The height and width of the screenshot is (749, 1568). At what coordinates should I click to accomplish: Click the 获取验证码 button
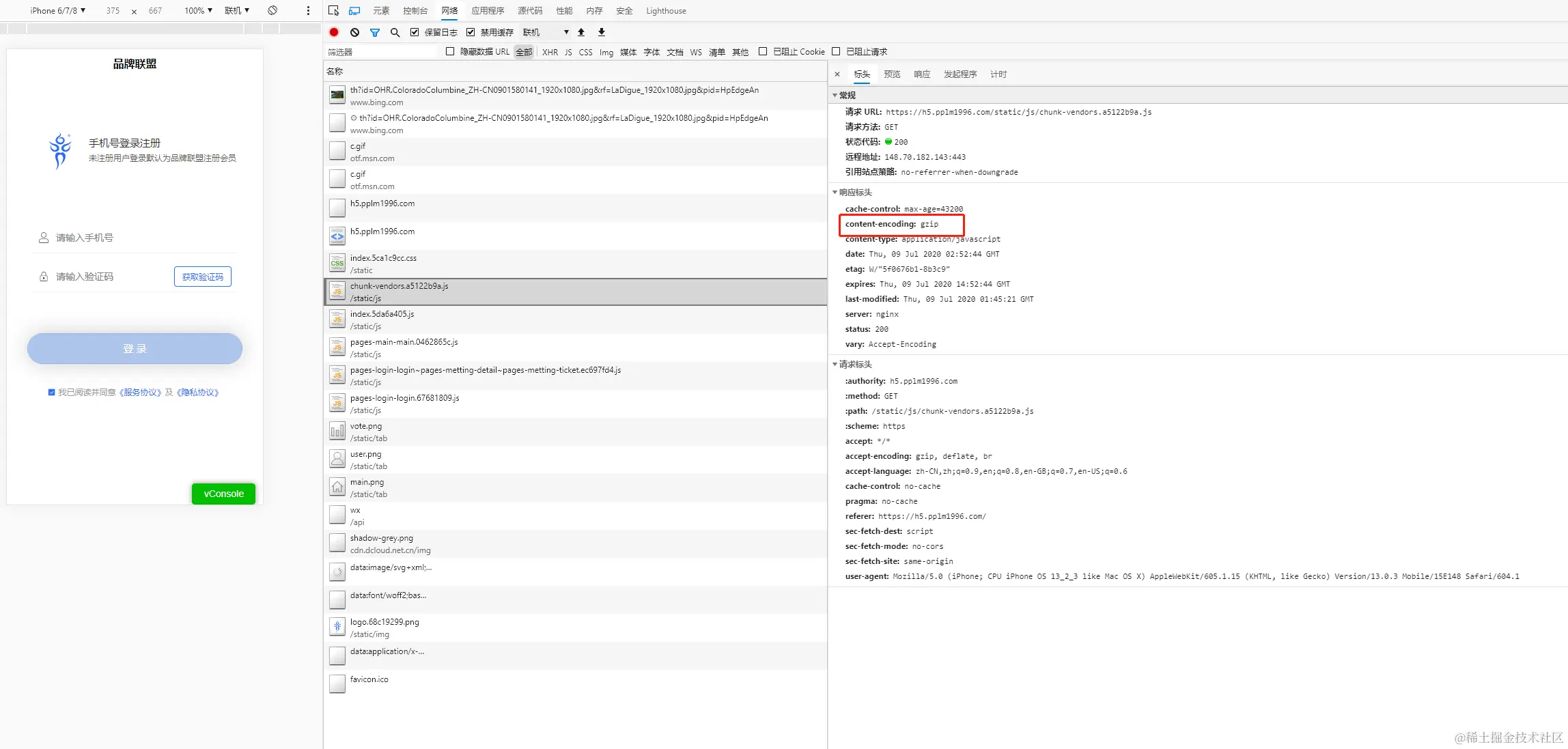[x=203, y=277]
